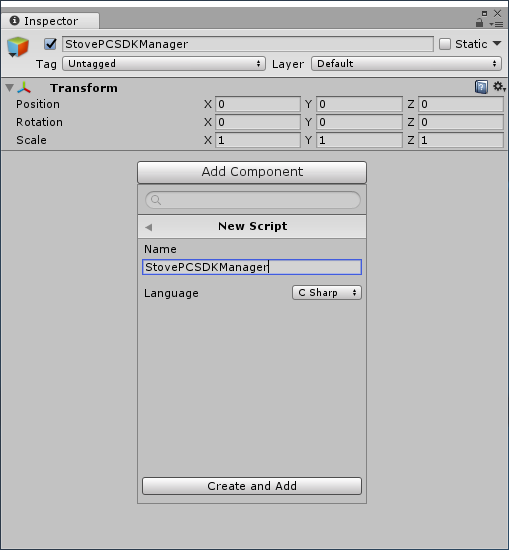Open the Untagged Tag dropdown

(164, 64)
